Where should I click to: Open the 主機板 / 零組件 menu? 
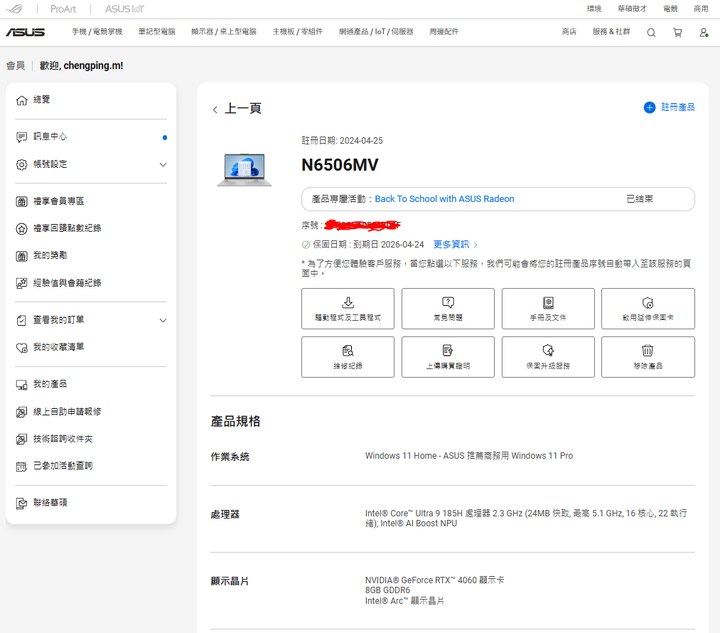(298, 32)
